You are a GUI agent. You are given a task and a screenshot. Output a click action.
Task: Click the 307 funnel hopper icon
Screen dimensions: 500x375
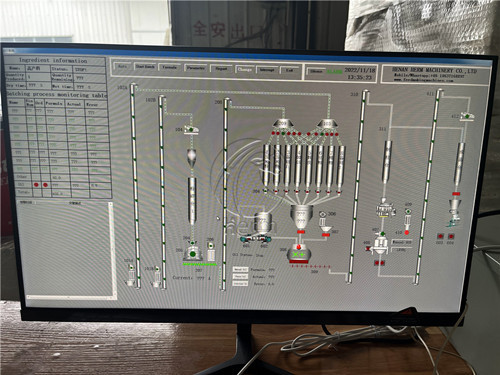tap(326, 229)
